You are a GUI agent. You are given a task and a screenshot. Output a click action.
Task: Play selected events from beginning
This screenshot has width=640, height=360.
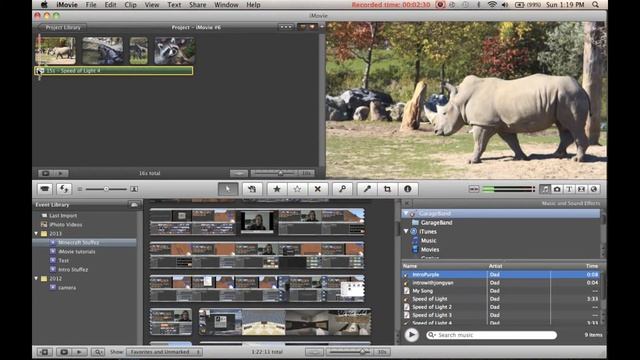coord(80,352)
